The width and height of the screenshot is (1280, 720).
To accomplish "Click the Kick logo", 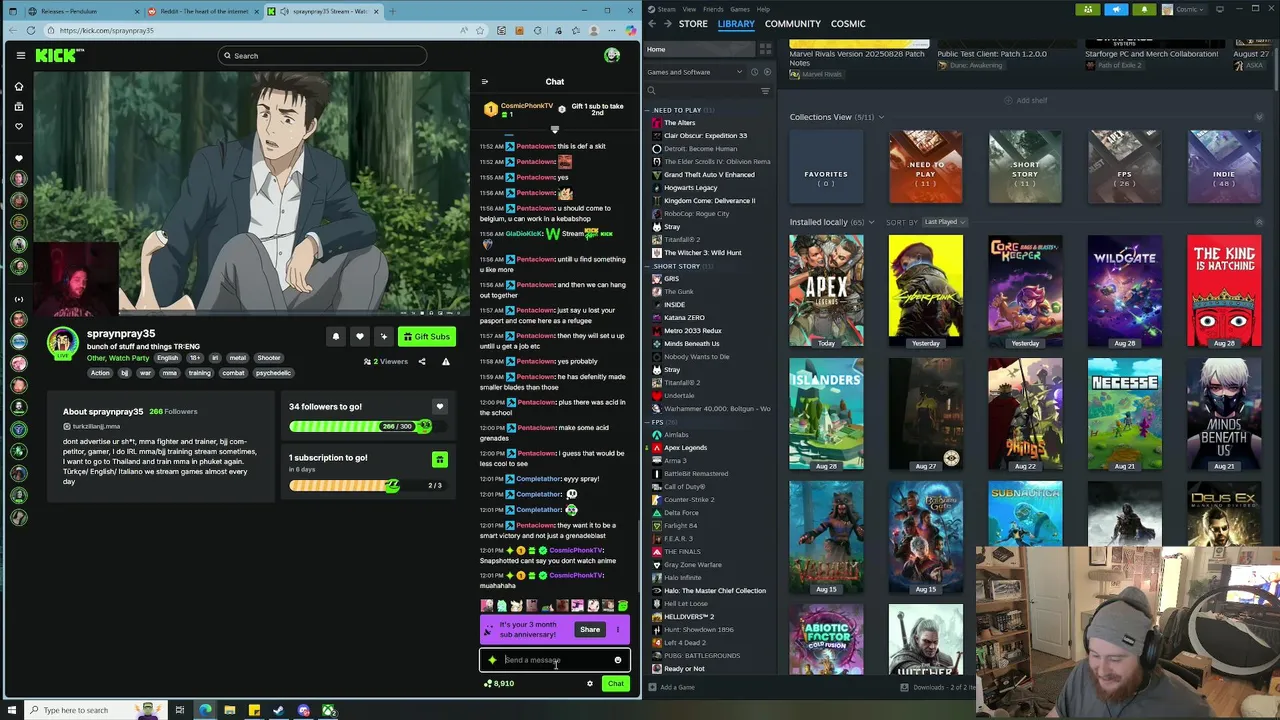I will 58,56.
